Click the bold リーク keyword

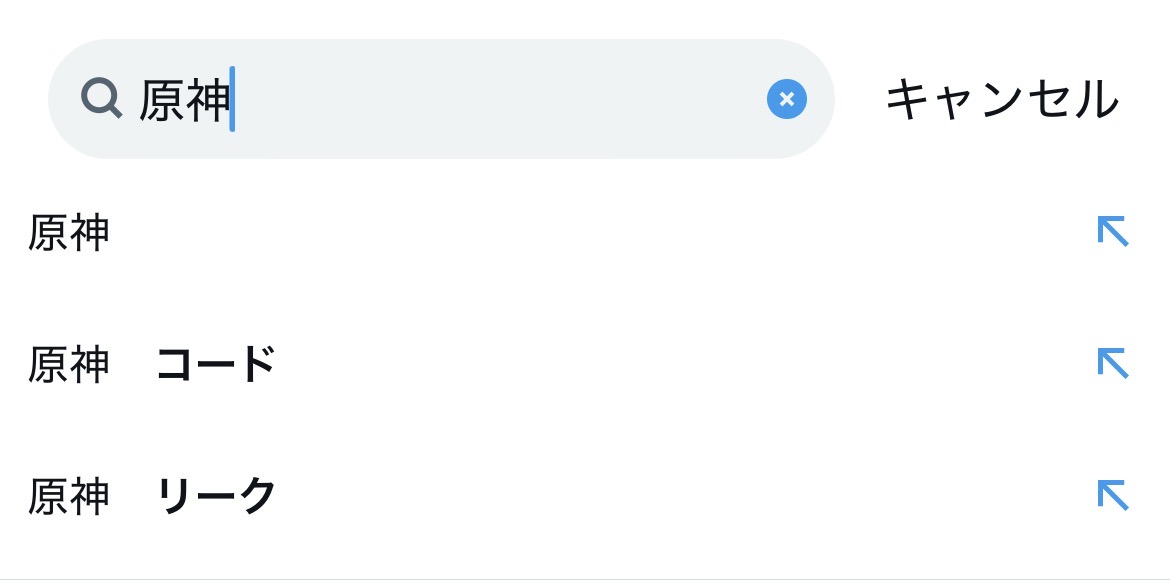click(216, 496)
